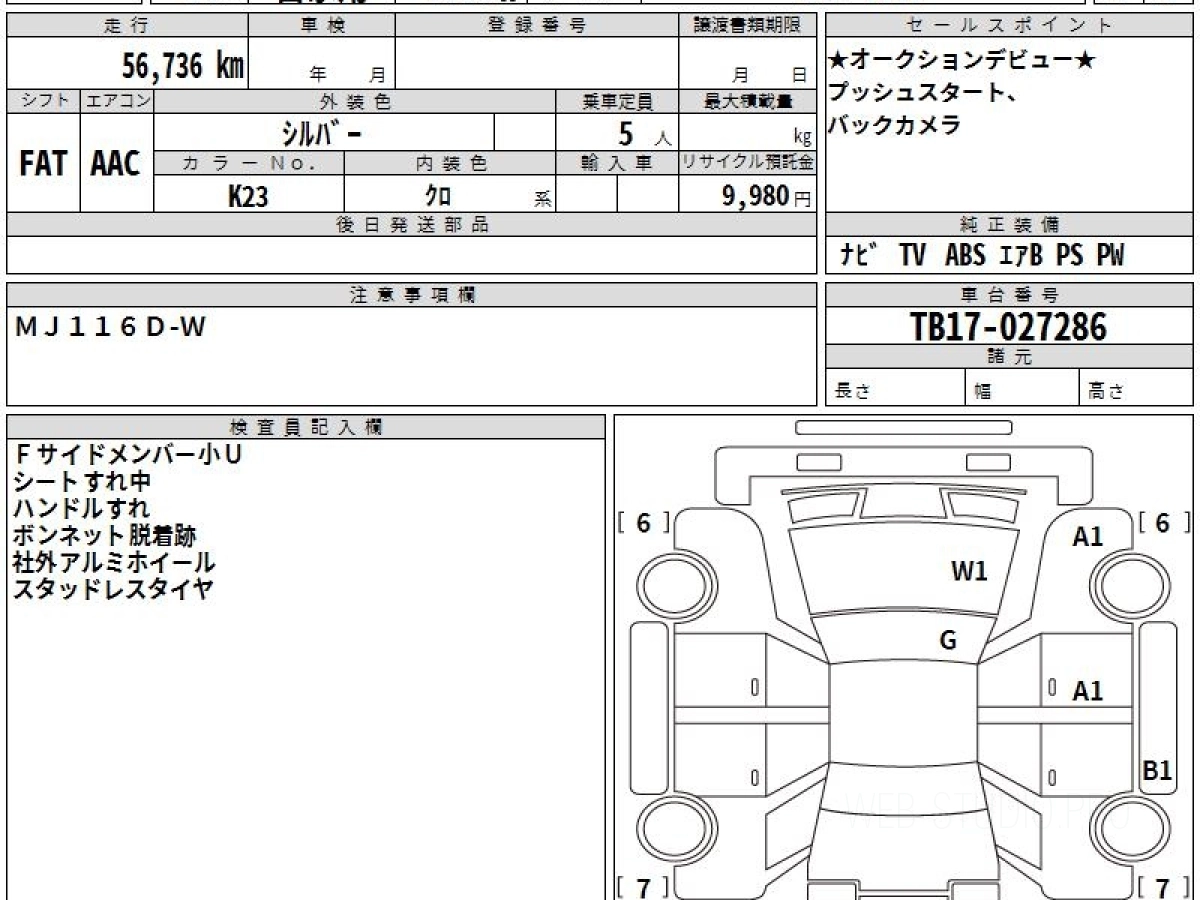Screen dimensions: 1200x900
Task: Select the PW equipment entry
Action: tap(1110, 256)
